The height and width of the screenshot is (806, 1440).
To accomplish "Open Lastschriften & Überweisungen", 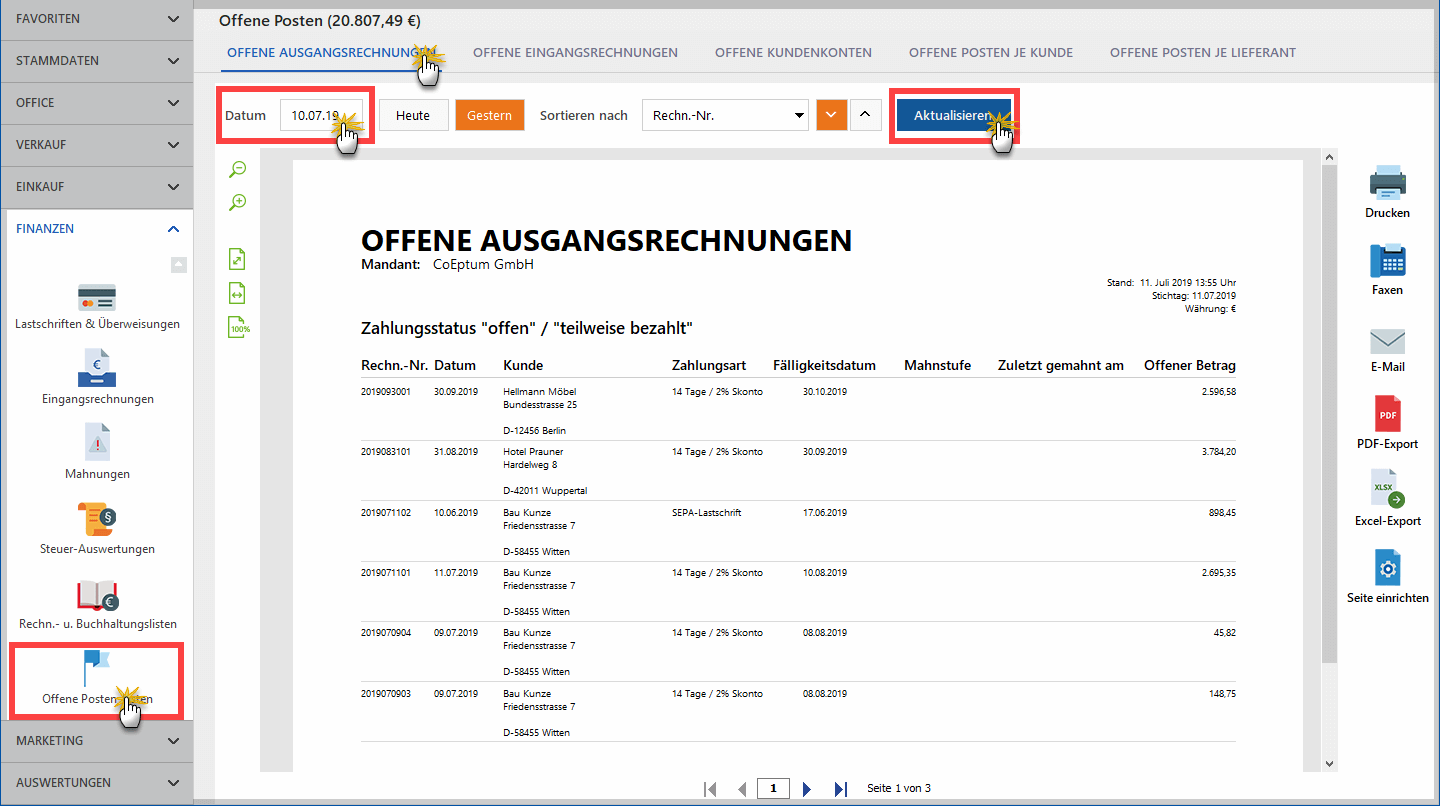I will pyautogui.click(x=97, y=307).
